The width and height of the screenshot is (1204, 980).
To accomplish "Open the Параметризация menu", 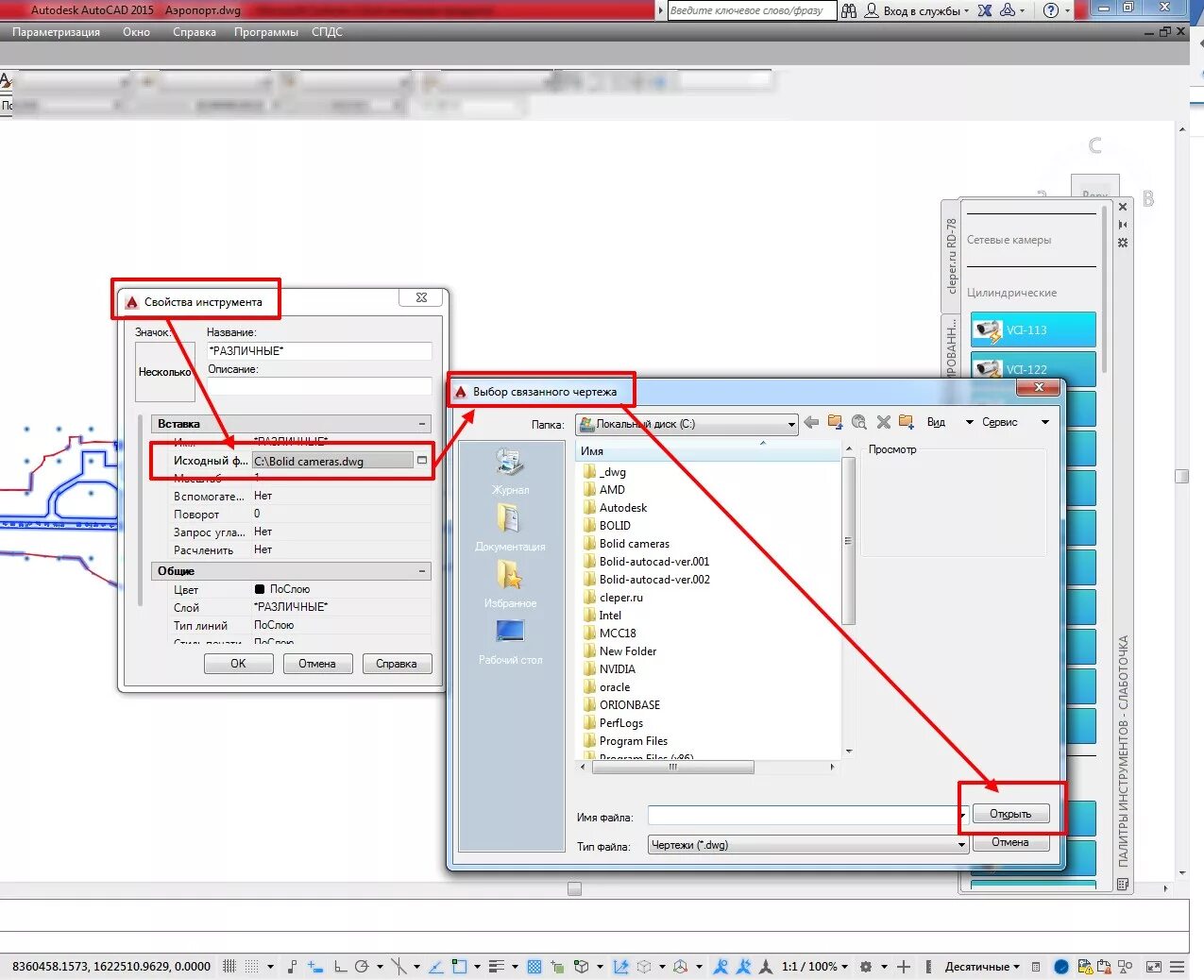I will 56,32.
